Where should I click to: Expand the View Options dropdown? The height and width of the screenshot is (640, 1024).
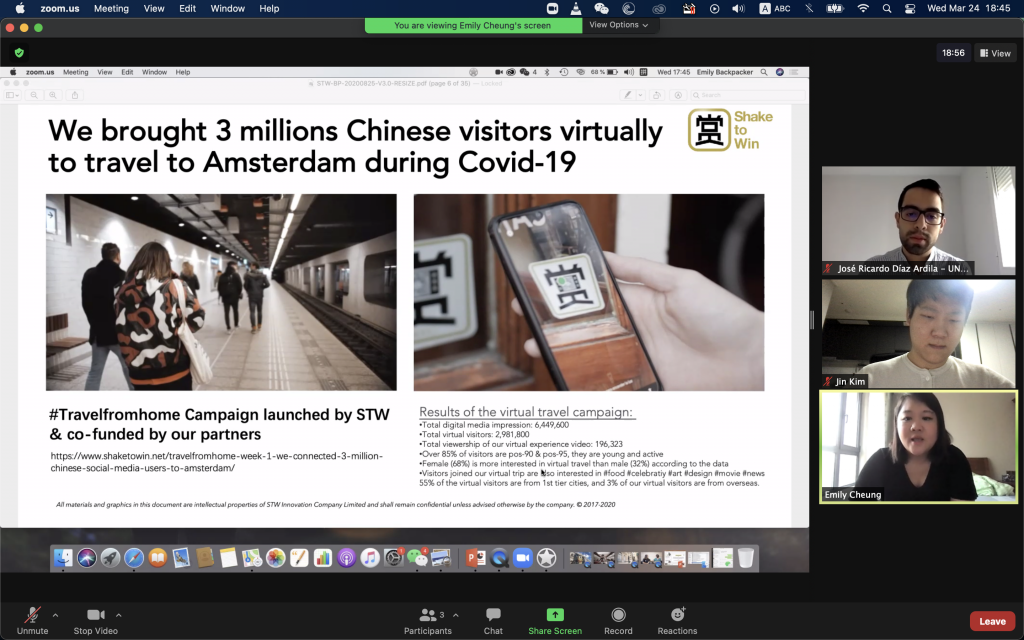(618, 25)
